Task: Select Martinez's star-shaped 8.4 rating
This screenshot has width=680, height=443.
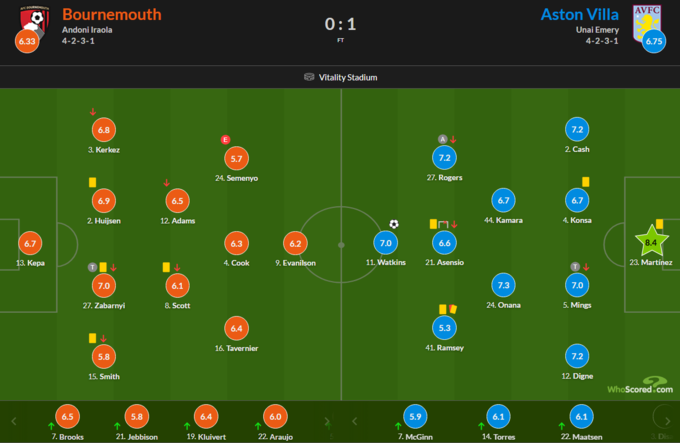Action: 651,242
